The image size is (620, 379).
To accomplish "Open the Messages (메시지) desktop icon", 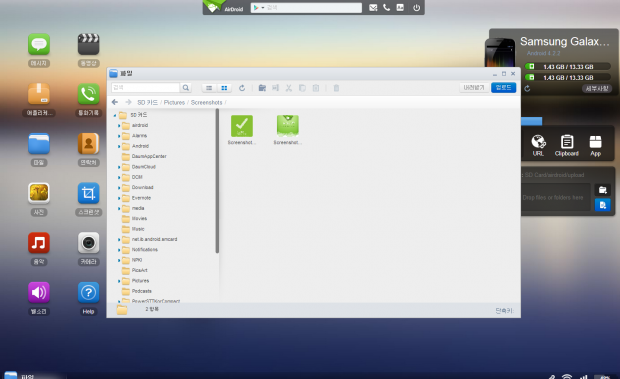I will point(39,44).
